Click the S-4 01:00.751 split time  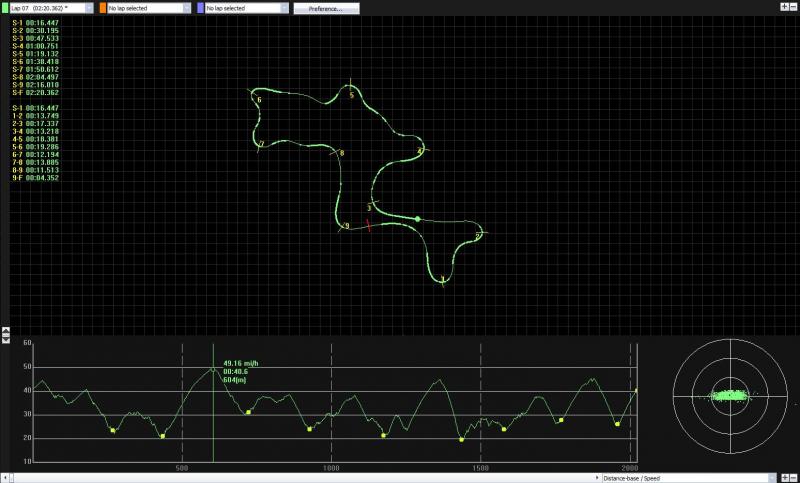click(x=35, y=46)
